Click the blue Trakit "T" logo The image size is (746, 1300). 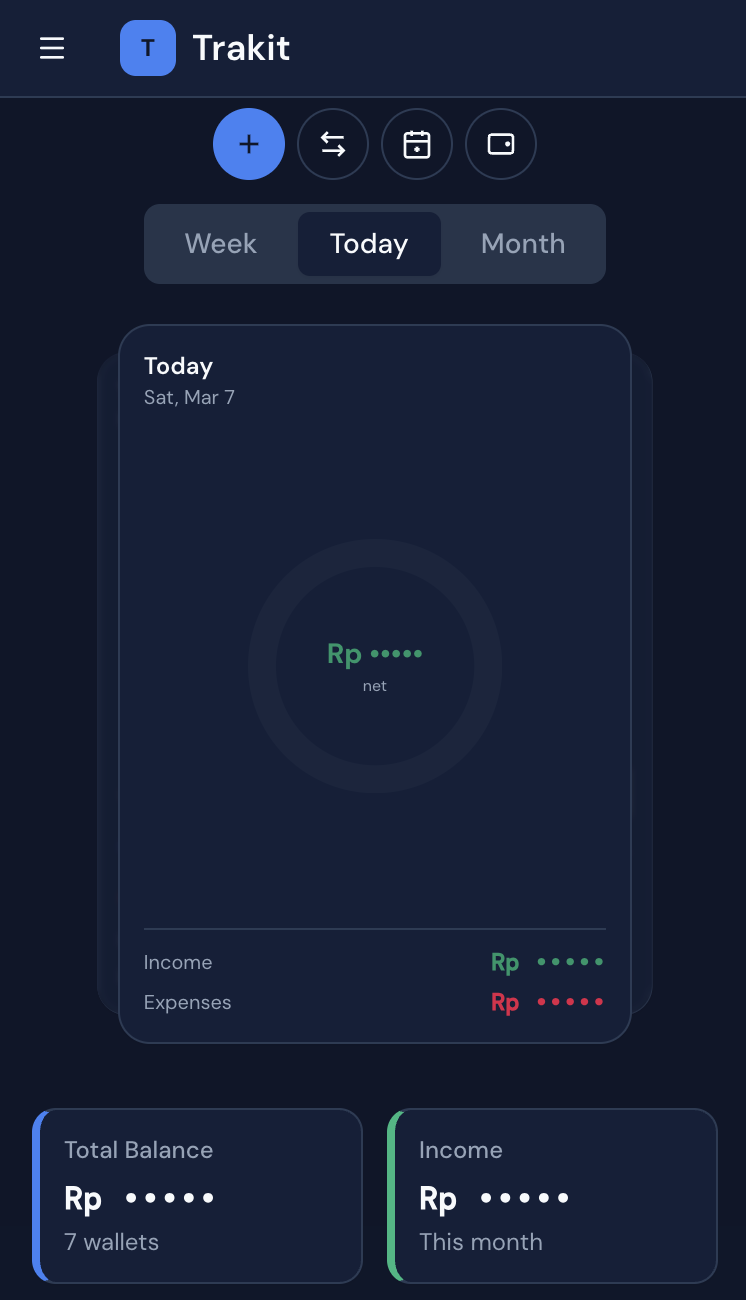coord(148,48)
